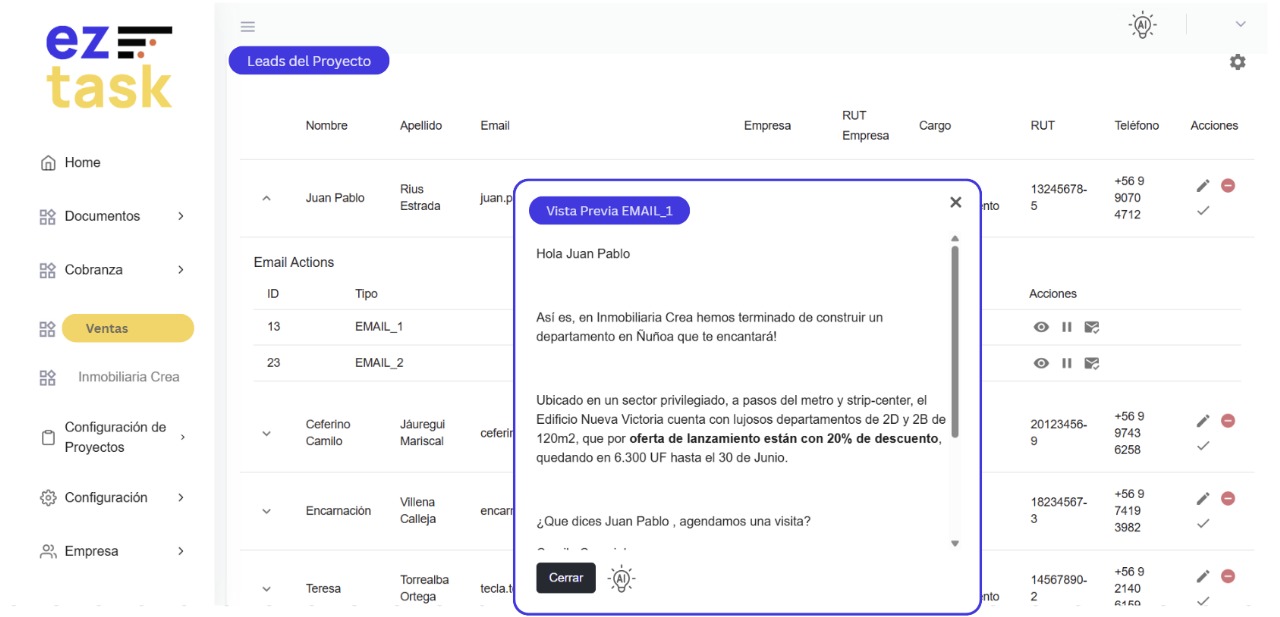Collapse the Juan Pablo row
Screen dimensions: 1280x617
tap(266, 198)
